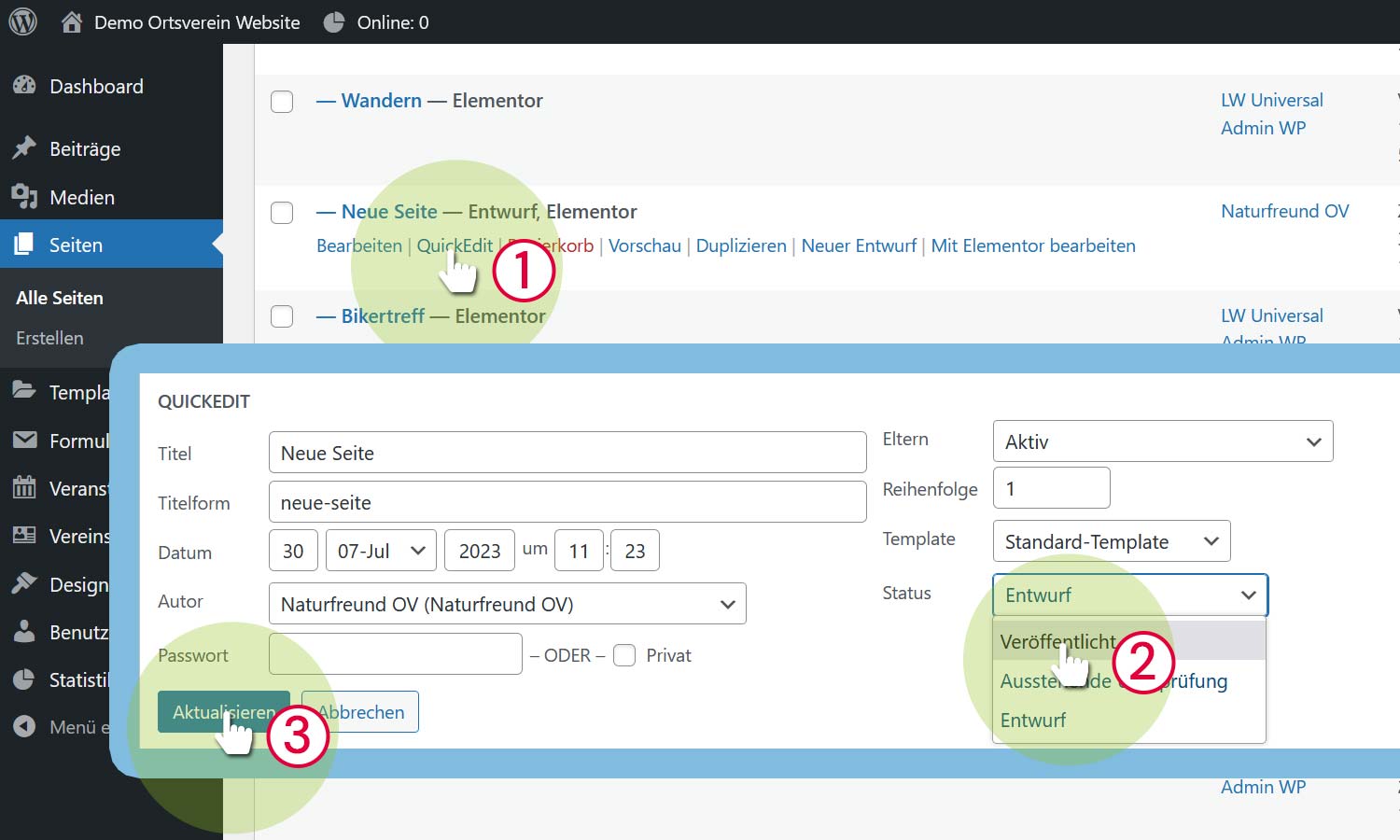The image size is (1400, 840).
Task: Click the hour field showing 11
Action: pos(579,551)
